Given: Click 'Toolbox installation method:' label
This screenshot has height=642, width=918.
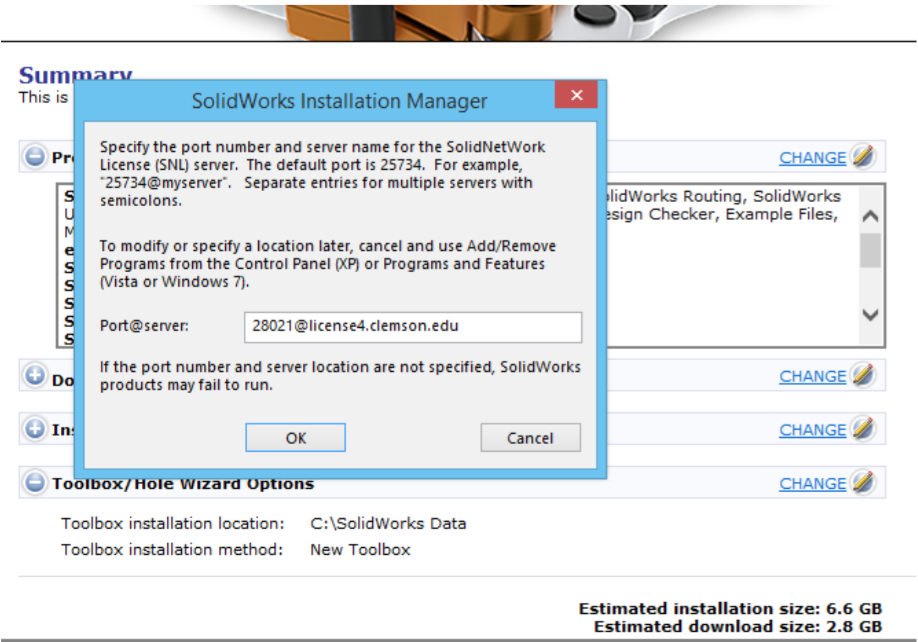Looking at the screenshot, I should [x=172, y=550].
